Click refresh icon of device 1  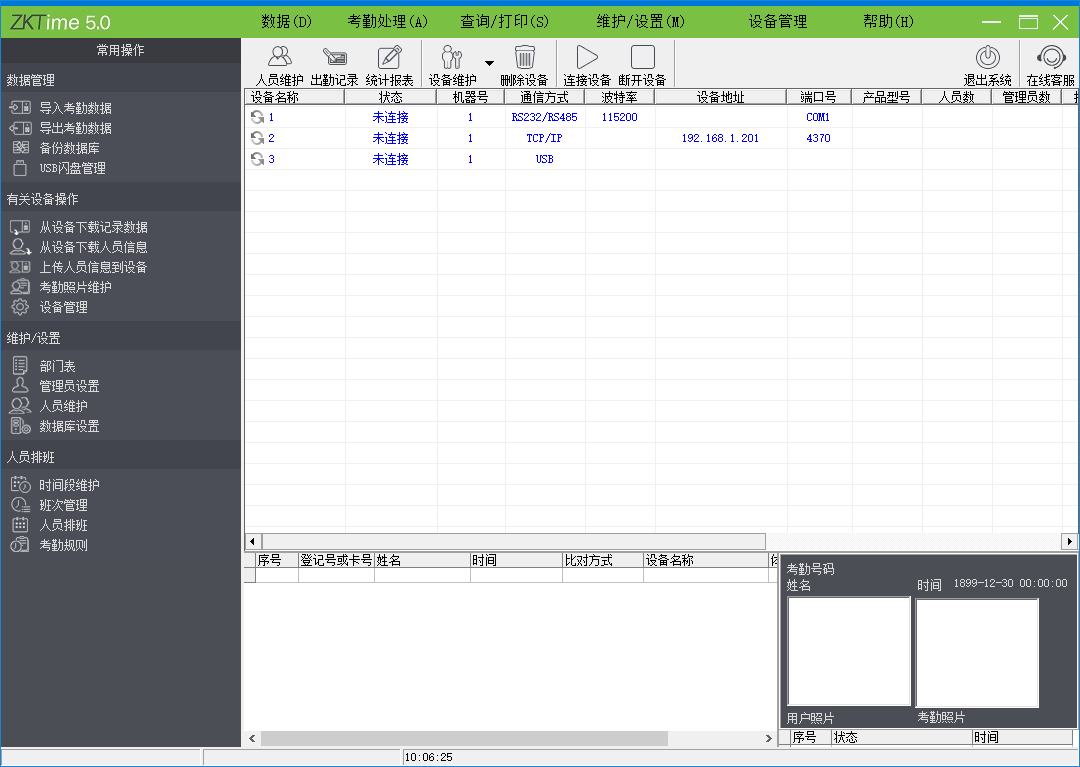coord(257,117)
